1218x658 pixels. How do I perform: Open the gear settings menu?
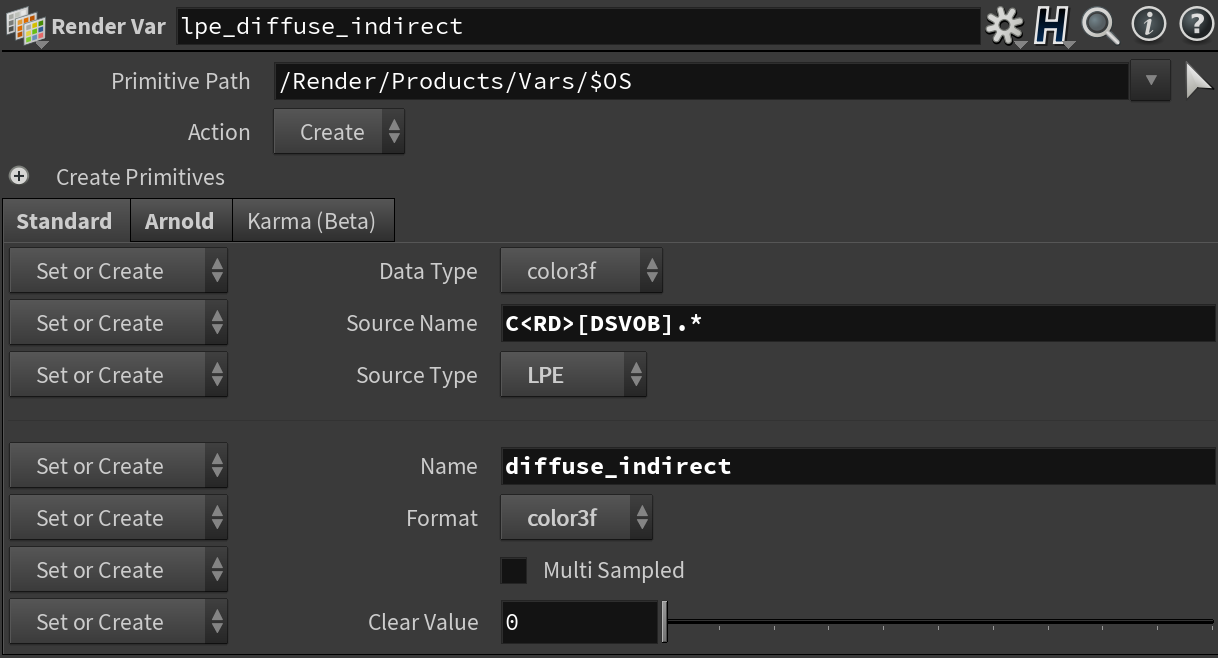tap(1003, 26)
